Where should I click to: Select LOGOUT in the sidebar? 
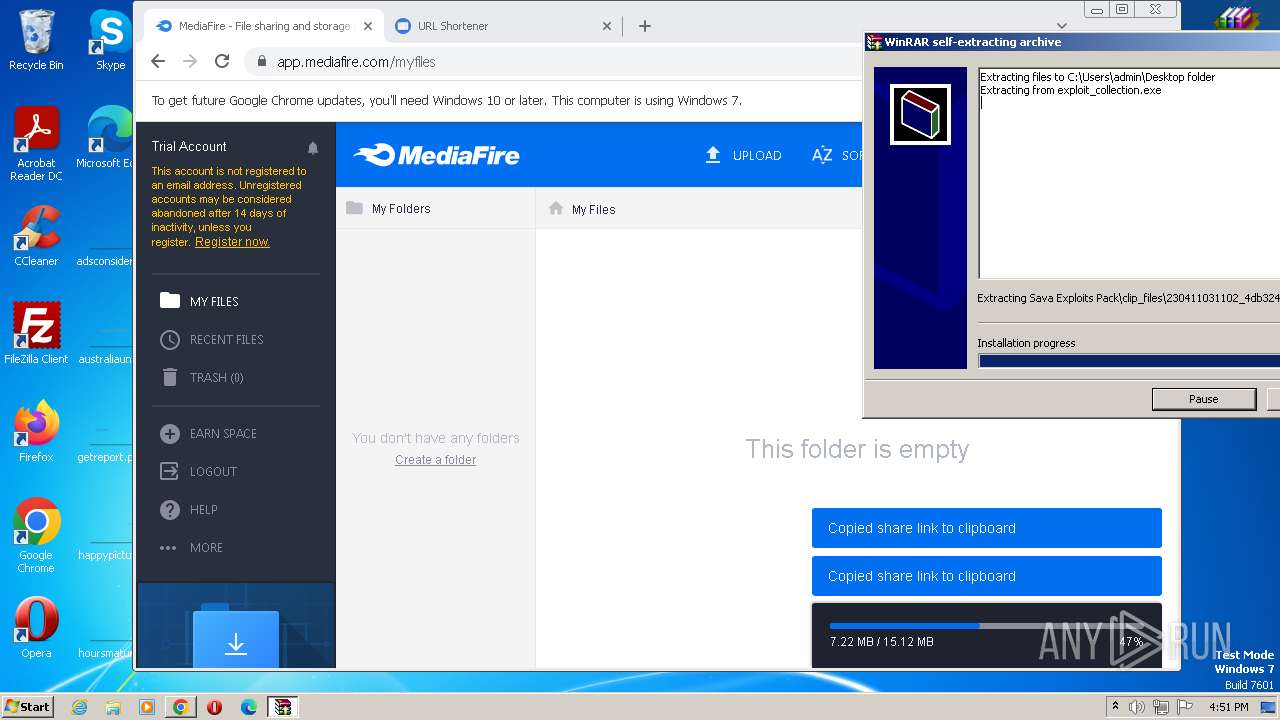[198, 471]
